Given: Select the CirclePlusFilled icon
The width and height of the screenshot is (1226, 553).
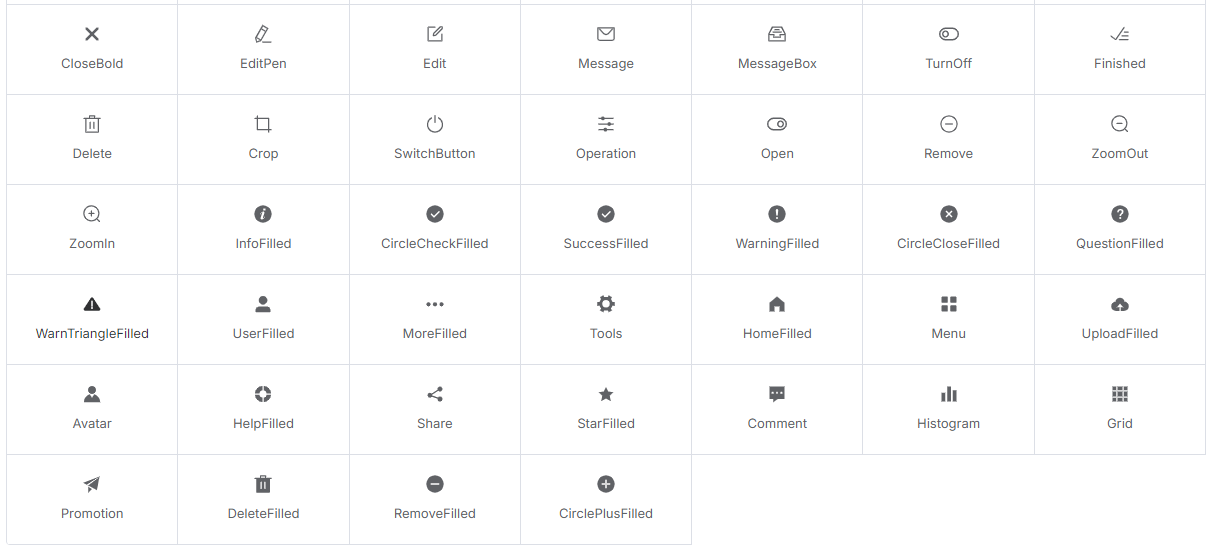Looking at the screenshot, I should [x=606, y=484].
